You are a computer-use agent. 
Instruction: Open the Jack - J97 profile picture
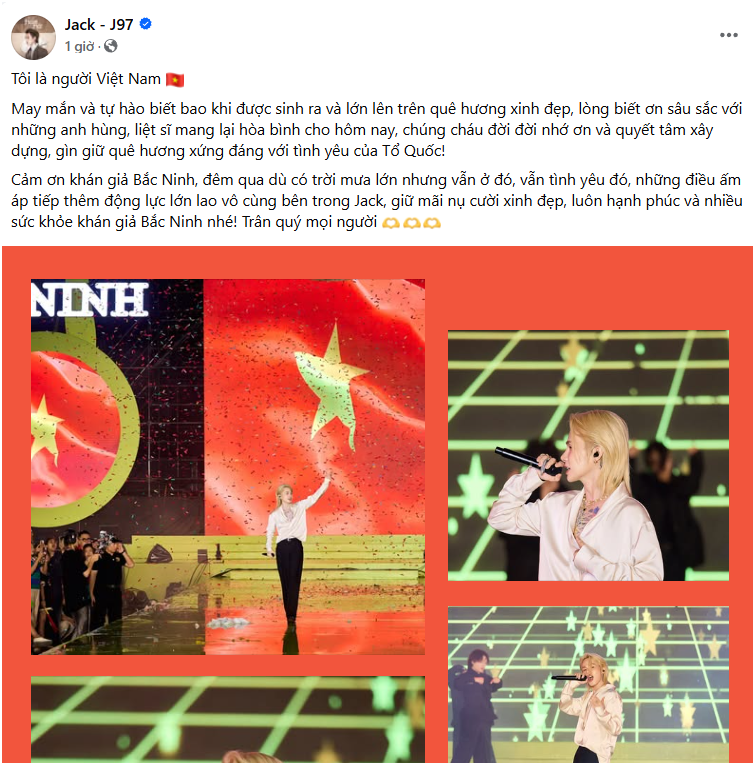pos(33,37)
